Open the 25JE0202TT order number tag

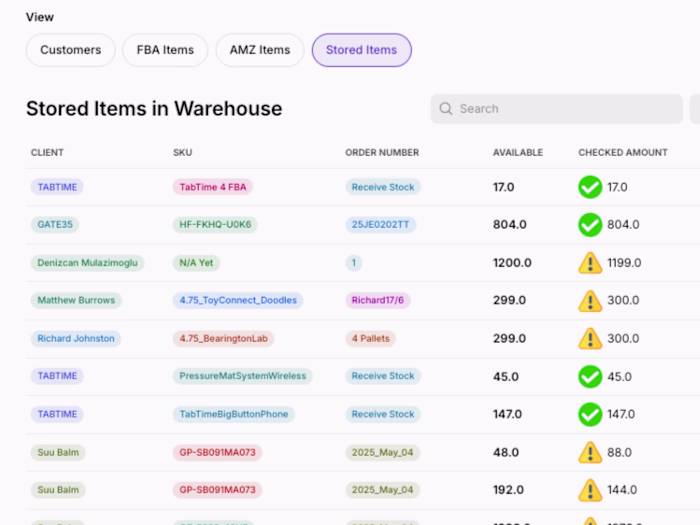coord(380,225)
